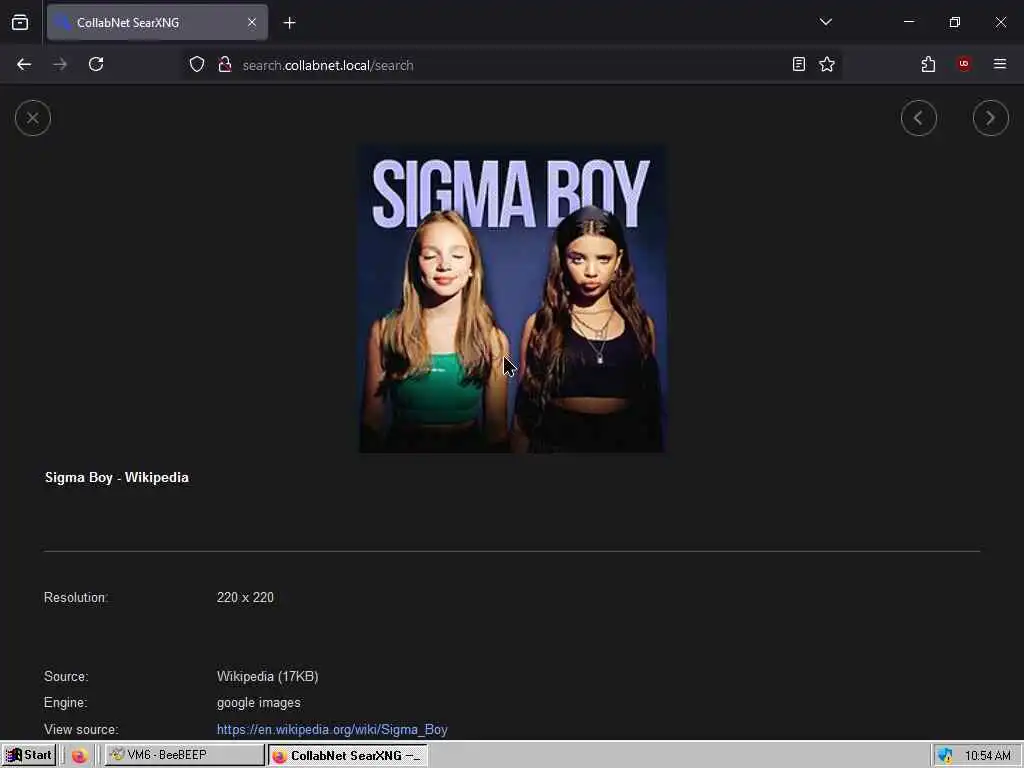The image size is (1024, 768).
Task: Click the 'View source:' label
Action: click(x=81, y=729)
